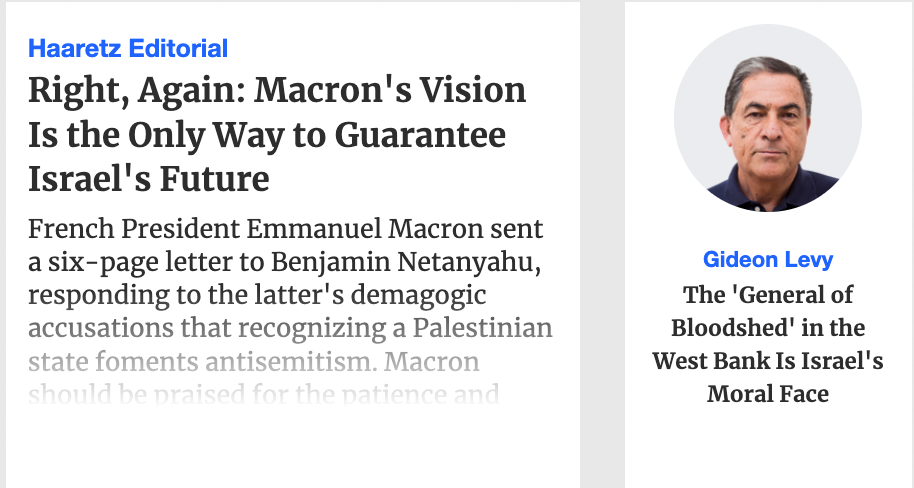Click "accusations that recognizing a Palestinian" line

point(290,329)
